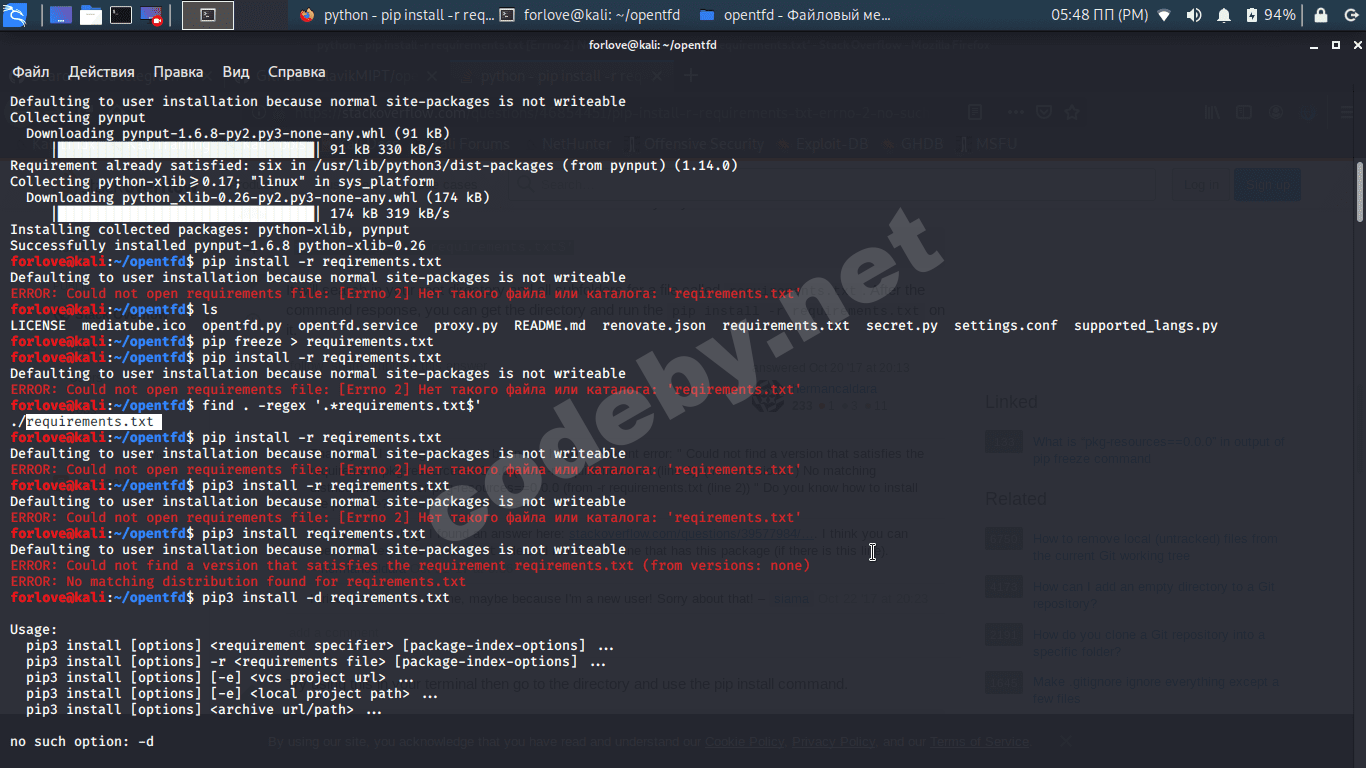Image resolution: width=1366 pixels, height=768 pixels.
Task: Click 'proxy.py' in the ls output
Action: click(x=466, y=326)
